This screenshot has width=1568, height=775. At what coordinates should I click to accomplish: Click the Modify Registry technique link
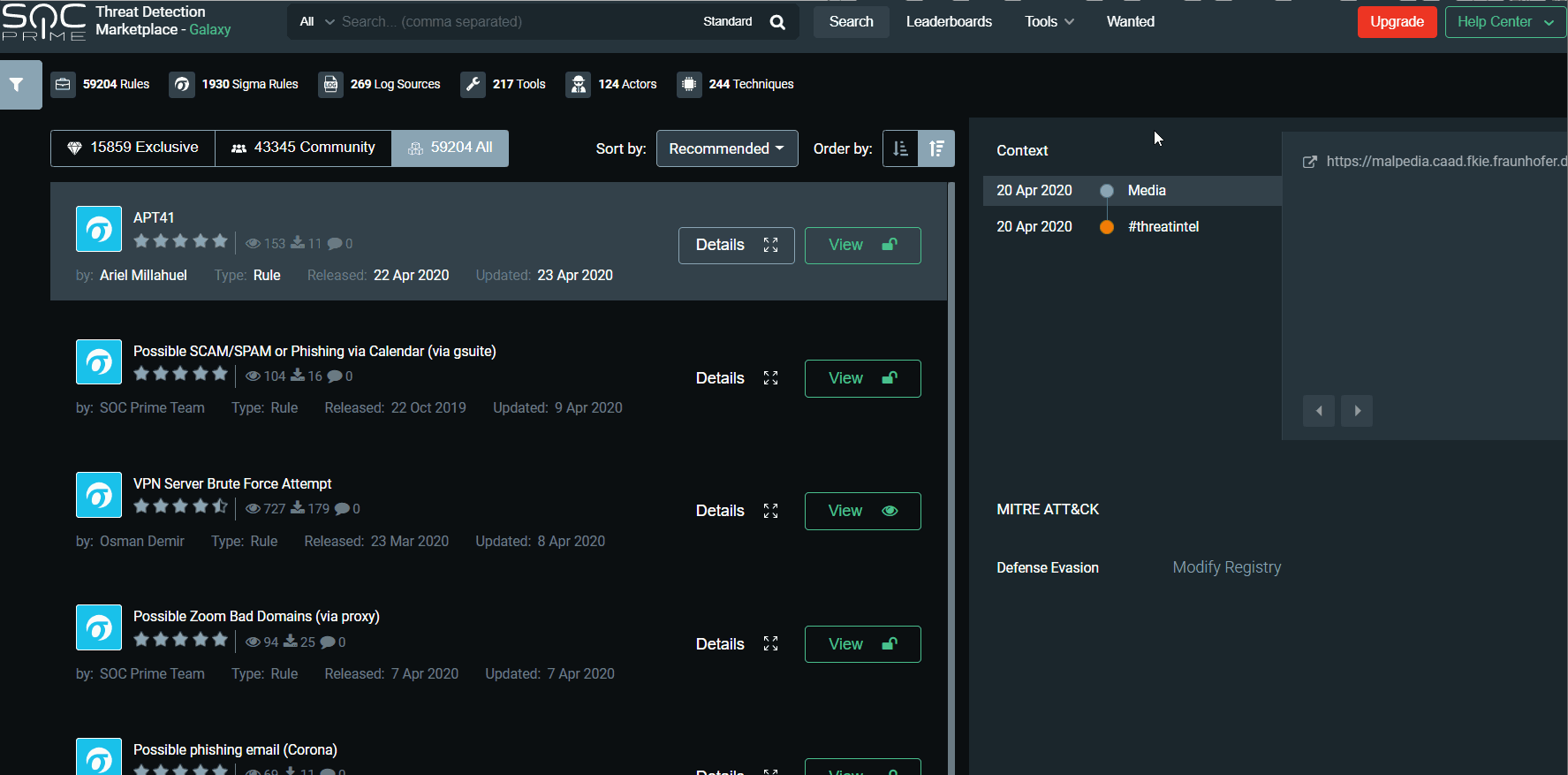pos(1227,567)
